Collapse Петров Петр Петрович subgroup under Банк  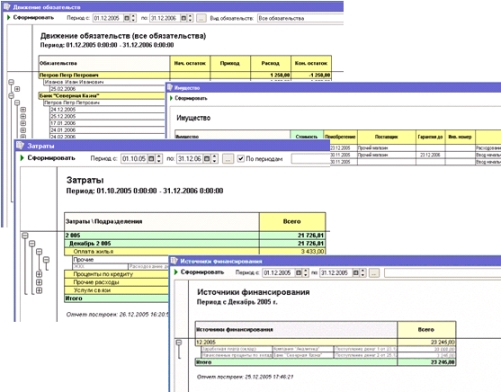17,103
